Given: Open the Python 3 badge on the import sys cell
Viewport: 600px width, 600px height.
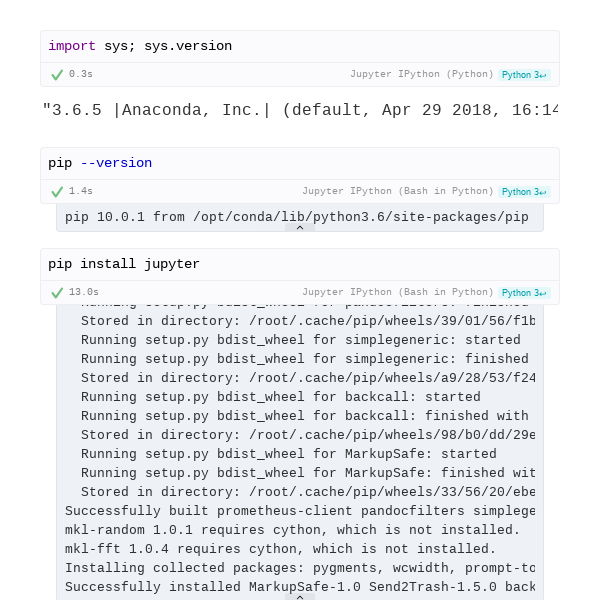Looking at the screenshot, I should click(x=524, y=75).
